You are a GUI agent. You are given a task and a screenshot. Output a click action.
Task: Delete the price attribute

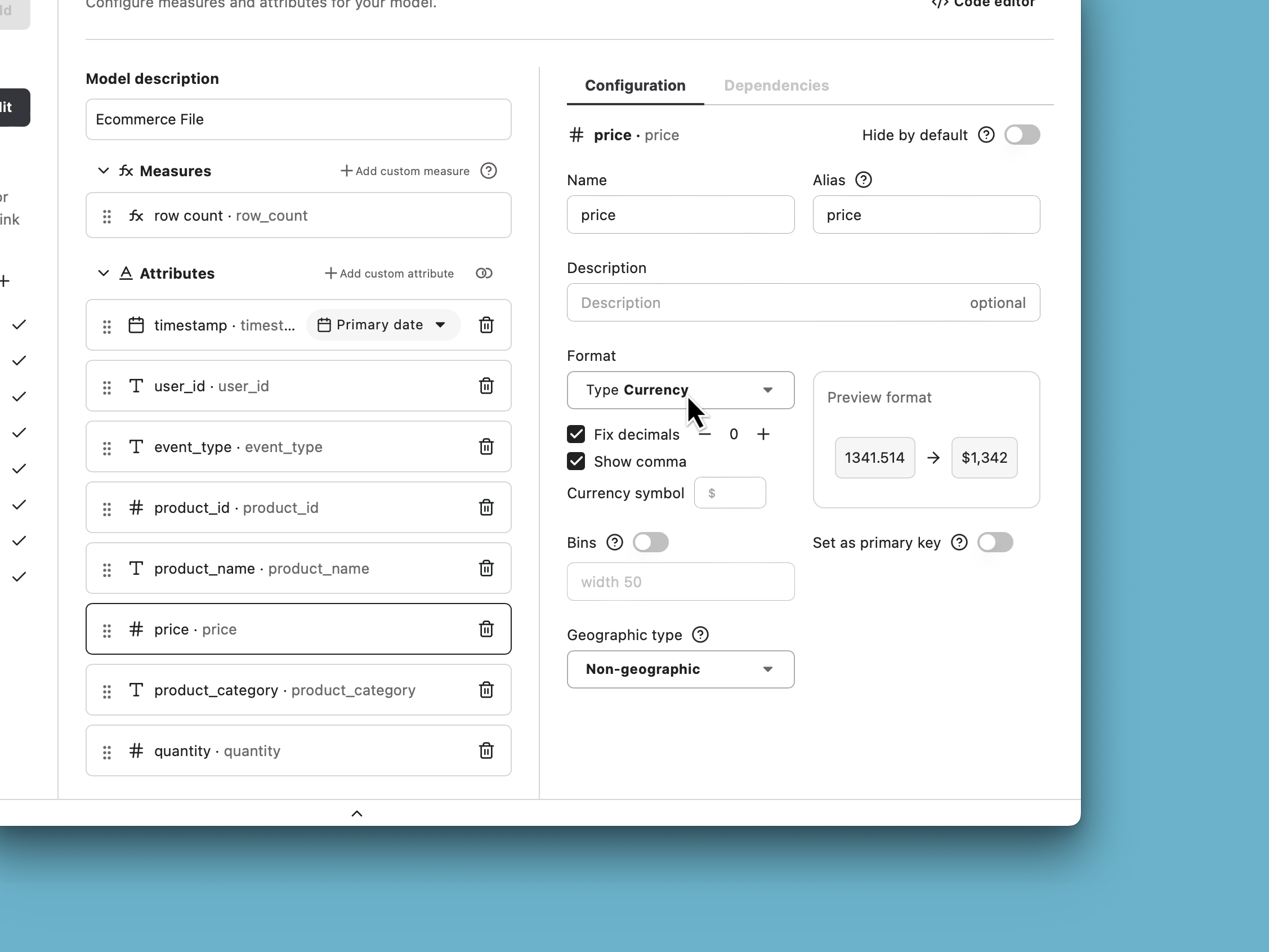[x=486, y=629]
